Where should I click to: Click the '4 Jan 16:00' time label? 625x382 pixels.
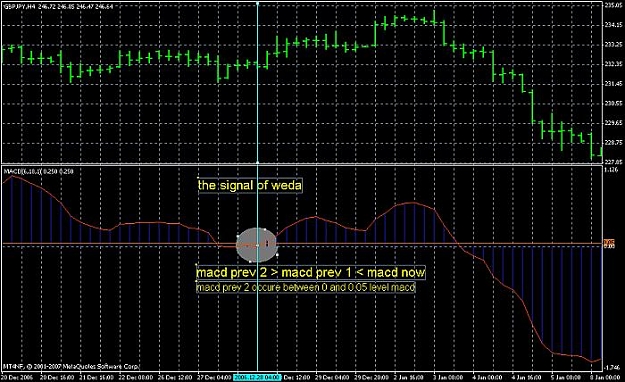coord(526,377)
